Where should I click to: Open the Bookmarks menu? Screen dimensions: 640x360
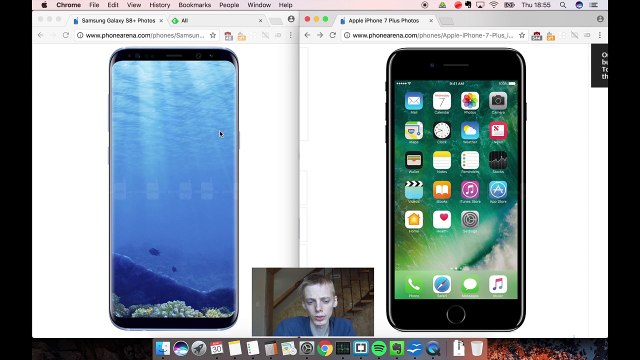tap(195, 5)
